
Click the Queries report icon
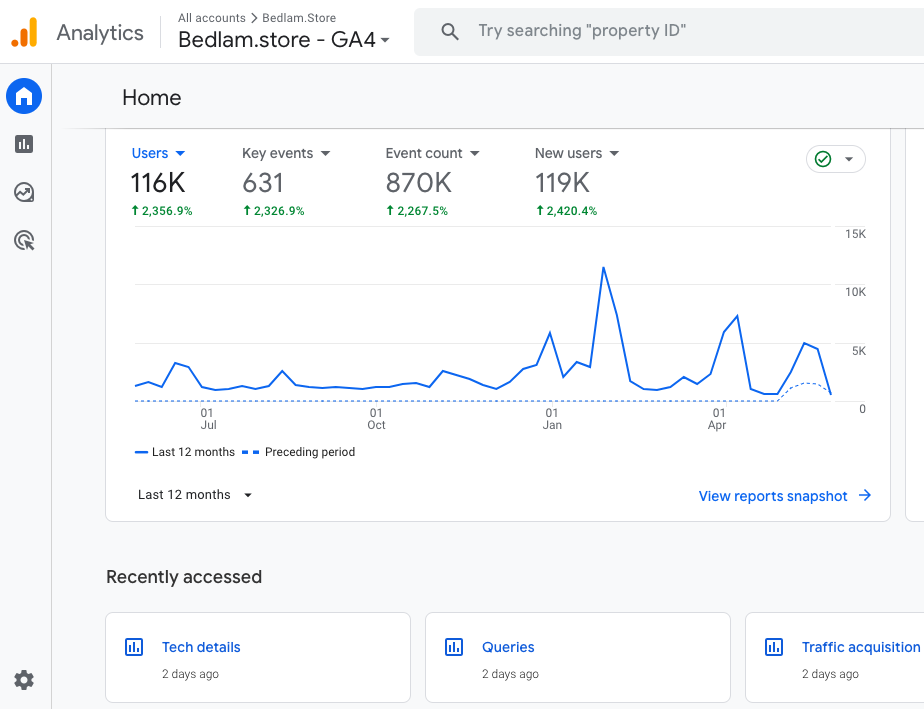454,647
